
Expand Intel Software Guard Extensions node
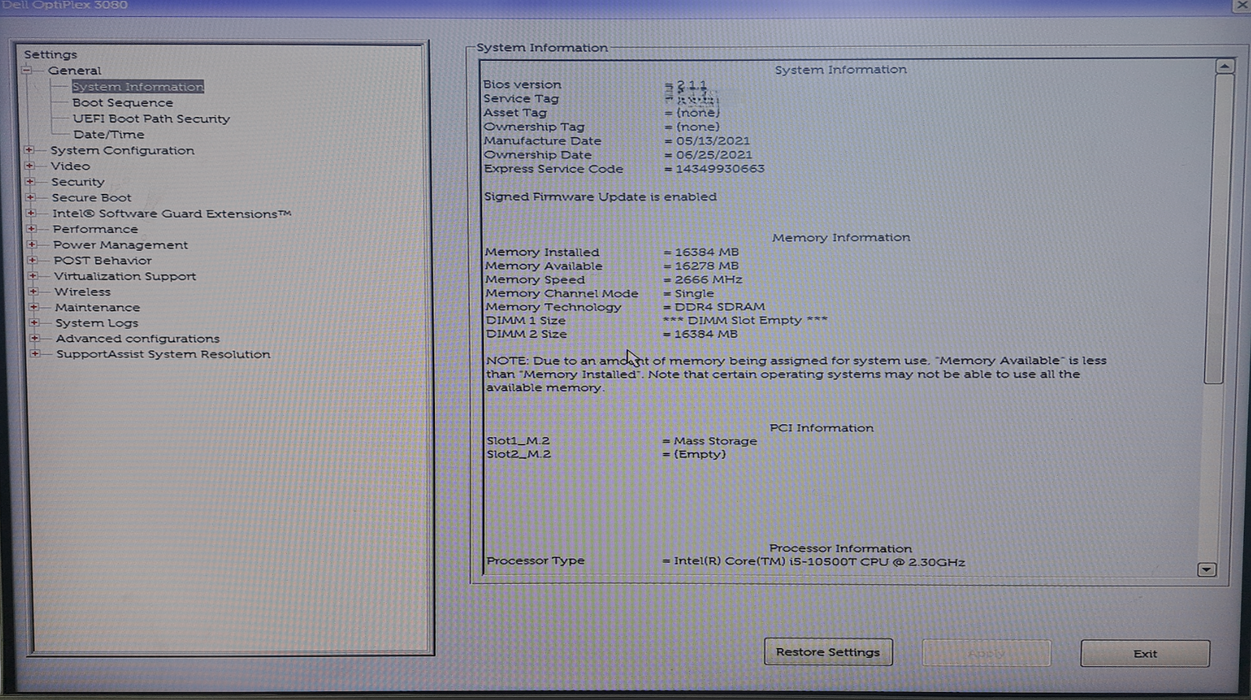pos(31,214)
